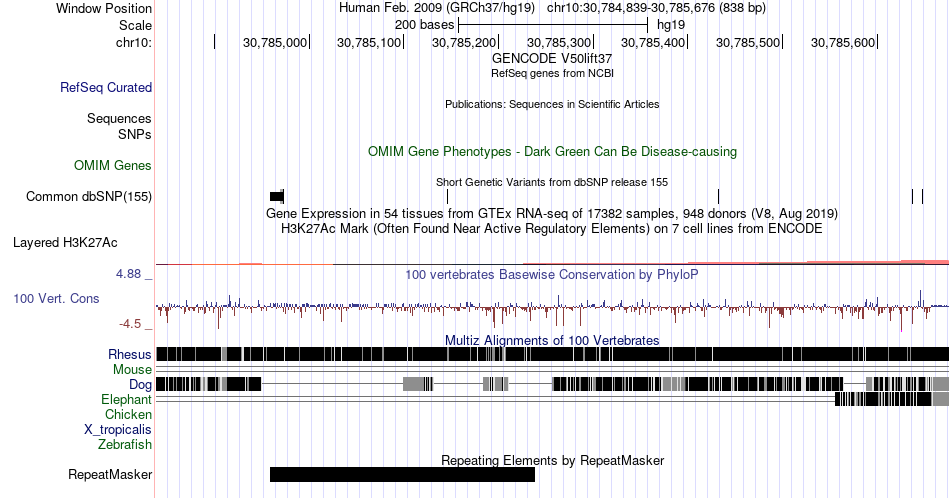The height and width of the screenshot is (498, 950).
Task: Click the Sequences track label
Action: (x=119, y=118)
